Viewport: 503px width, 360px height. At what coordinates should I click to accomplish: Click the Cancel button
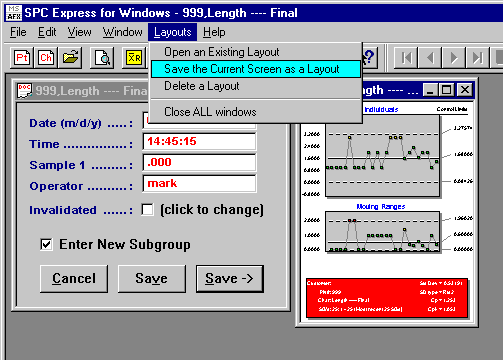click(x=74, y=279)
